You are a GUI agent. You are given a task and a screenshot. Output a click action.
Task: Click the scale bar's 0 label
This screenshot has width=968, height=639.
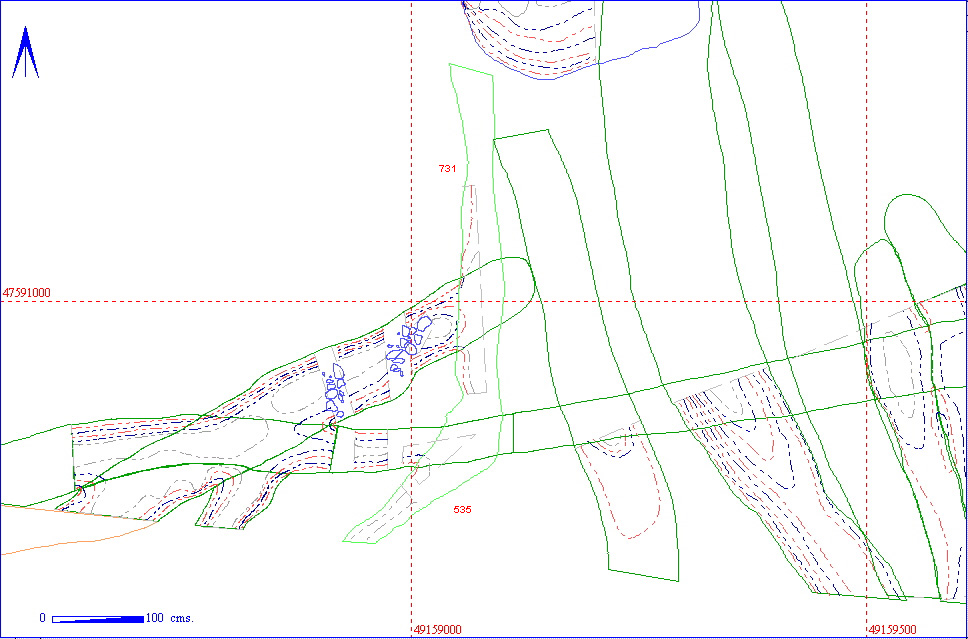tap(43, 618)
